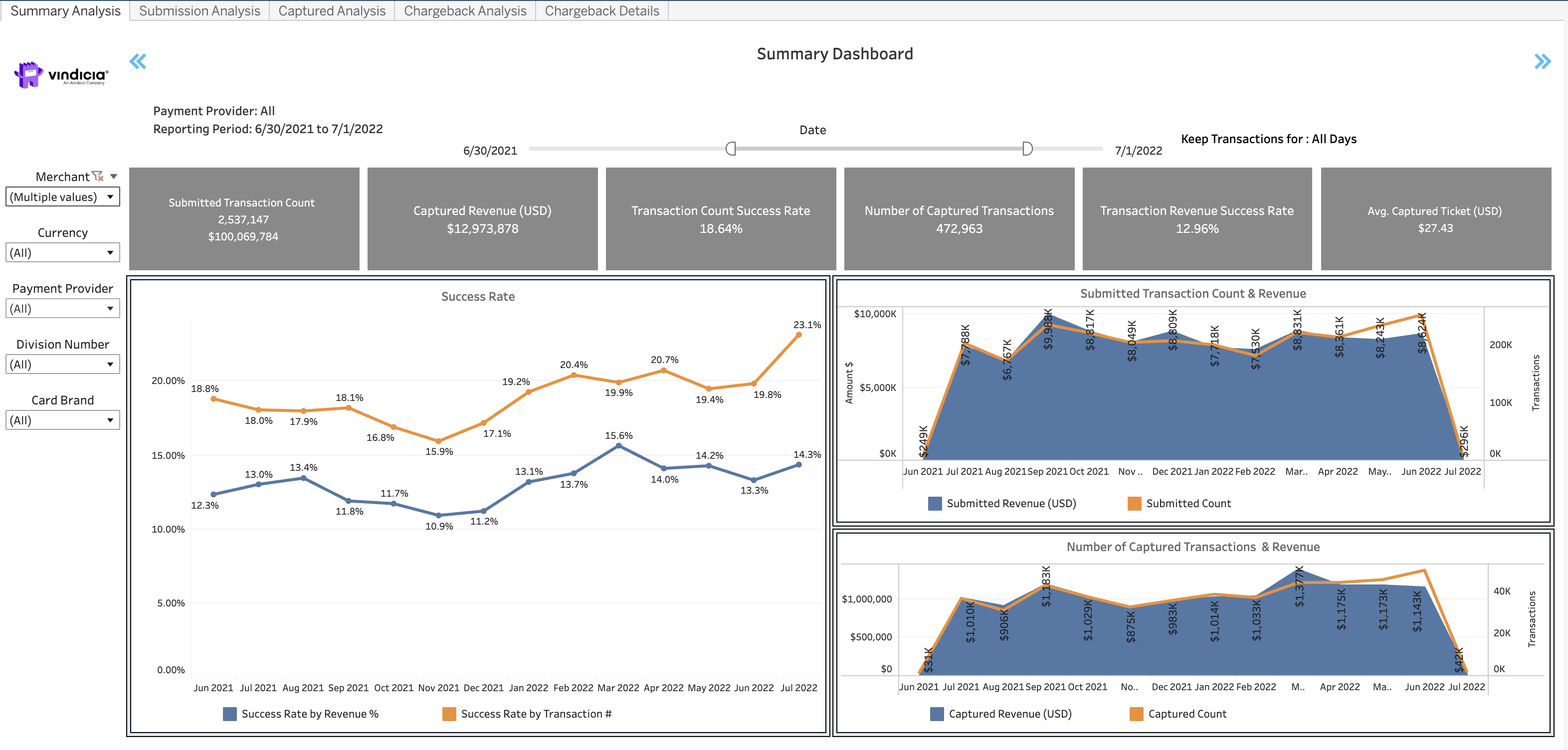
Task: Click the 7/1/2022 end date label
Action: [x=1138, y=151]
